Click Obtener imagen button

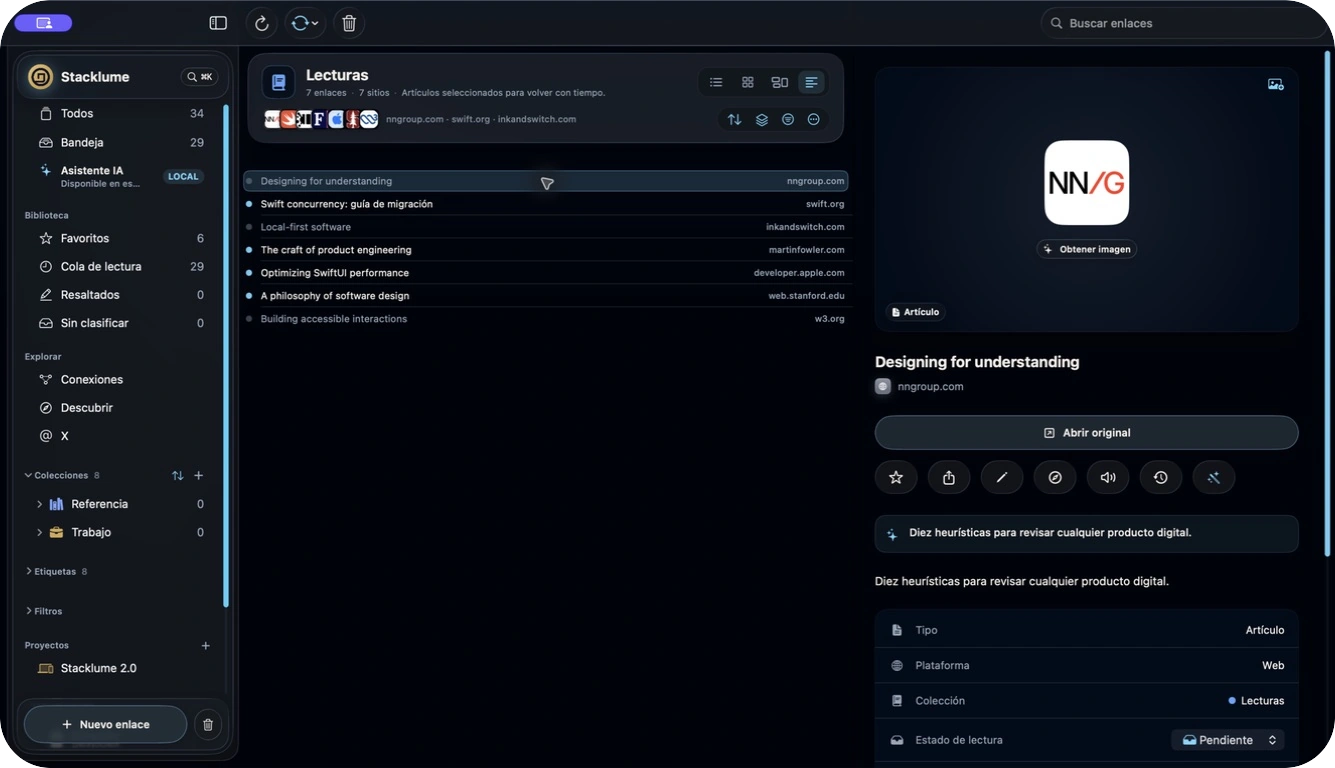click(1087, 249)
